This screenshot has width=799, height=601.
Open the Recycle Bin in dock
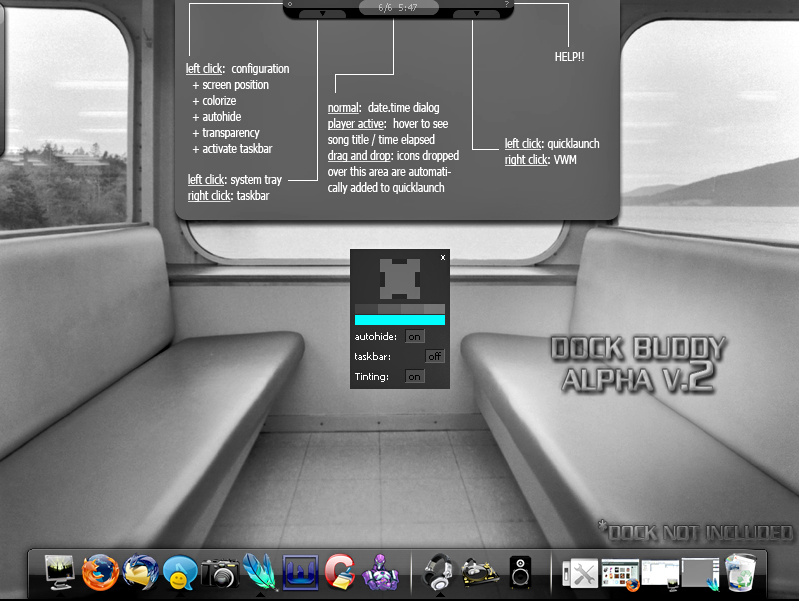[x=740, y=572]
